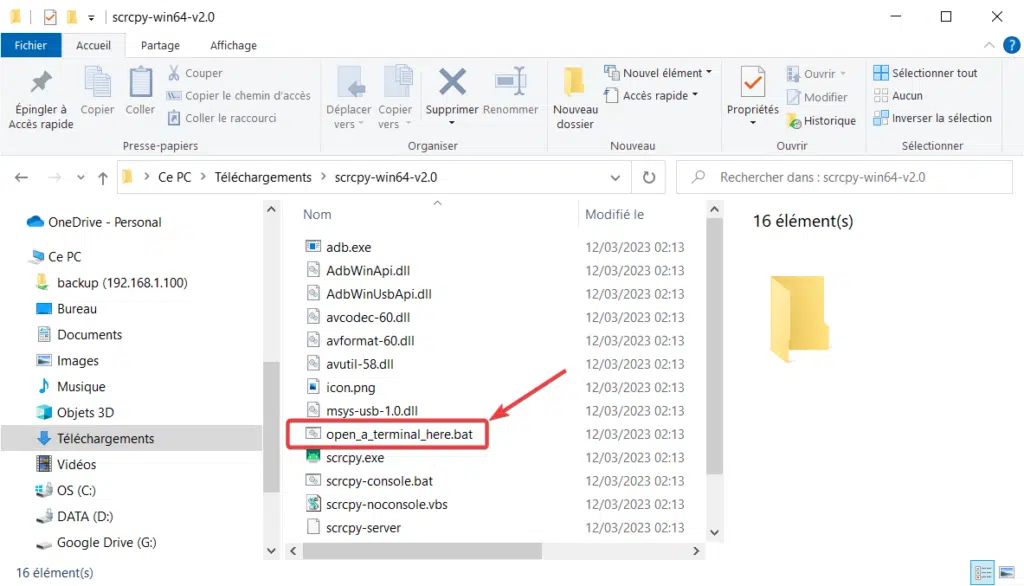
Task: Open the Accès rapide ribbon dropdown
Action: (650, 95)
